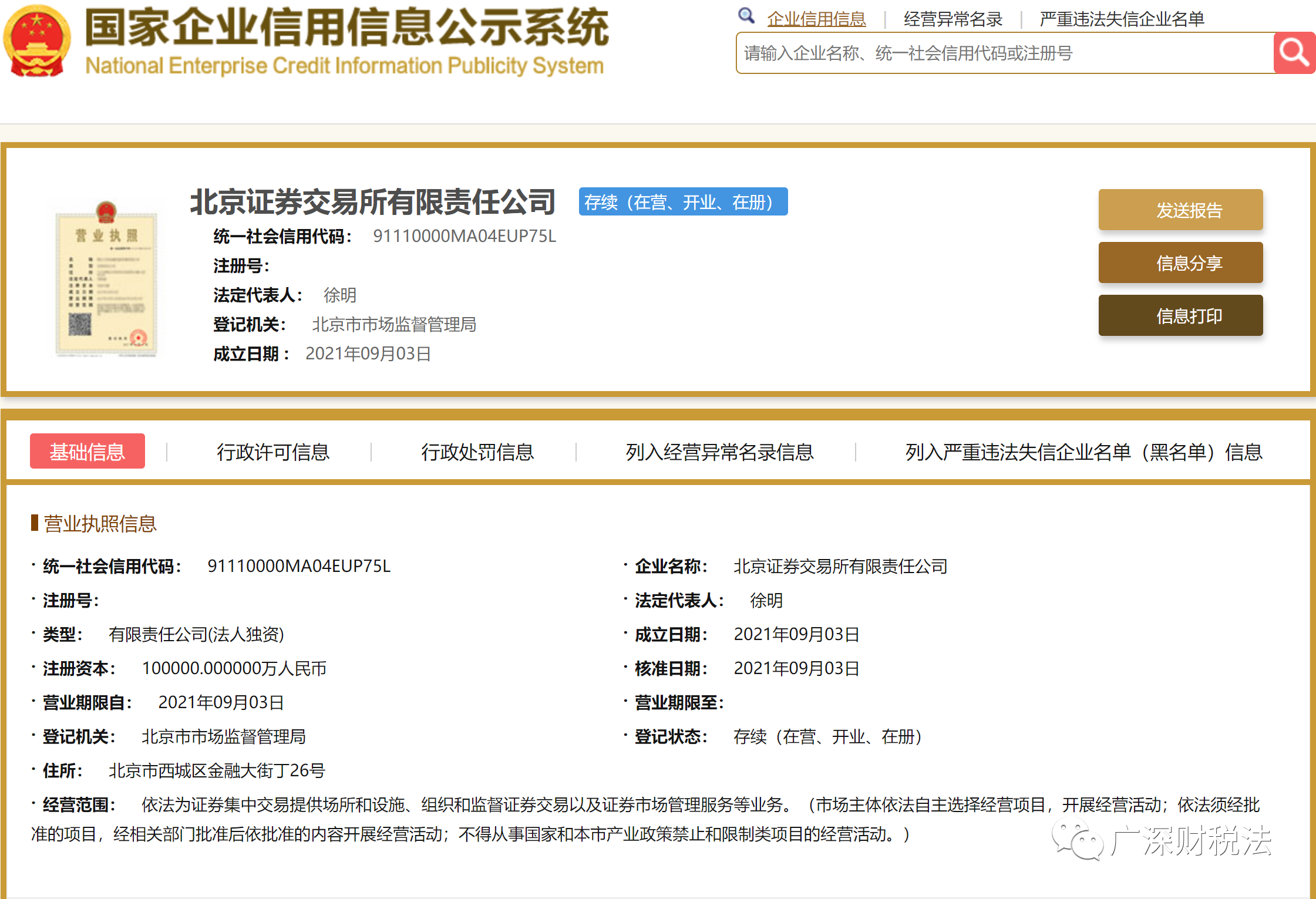Click the license-section 成立日期 value 2021年09月03日
The width and height of the screenshot is (1316, 899).
click(x=796, y=634)
